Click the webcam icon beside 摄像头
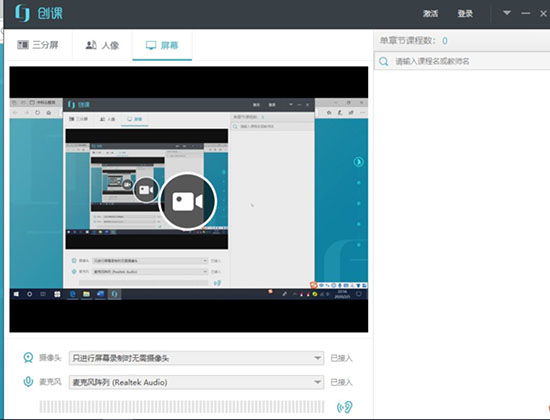This screenshot has width=550, height=420. pos(28,358)
